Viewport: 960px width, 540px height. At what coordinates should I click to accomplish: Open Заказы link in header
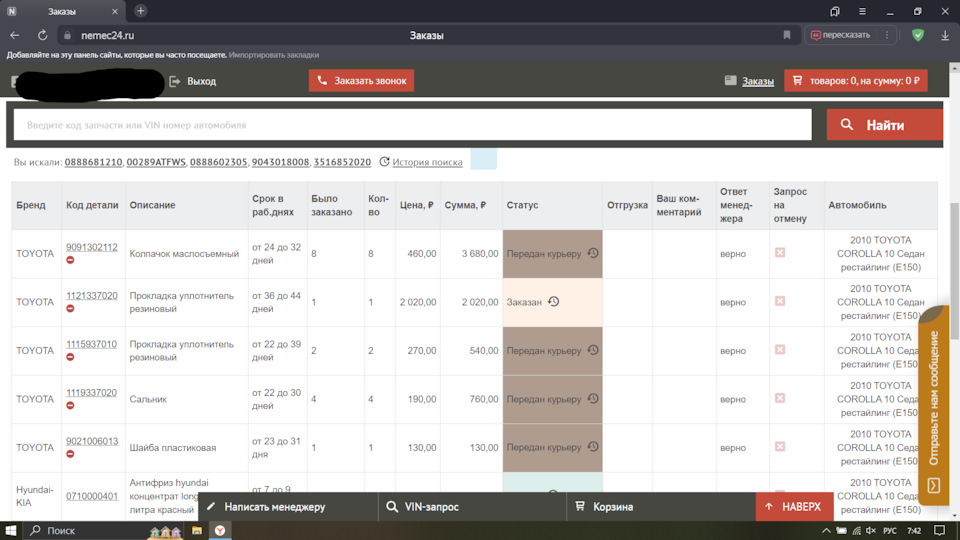(x=758, y=81)
